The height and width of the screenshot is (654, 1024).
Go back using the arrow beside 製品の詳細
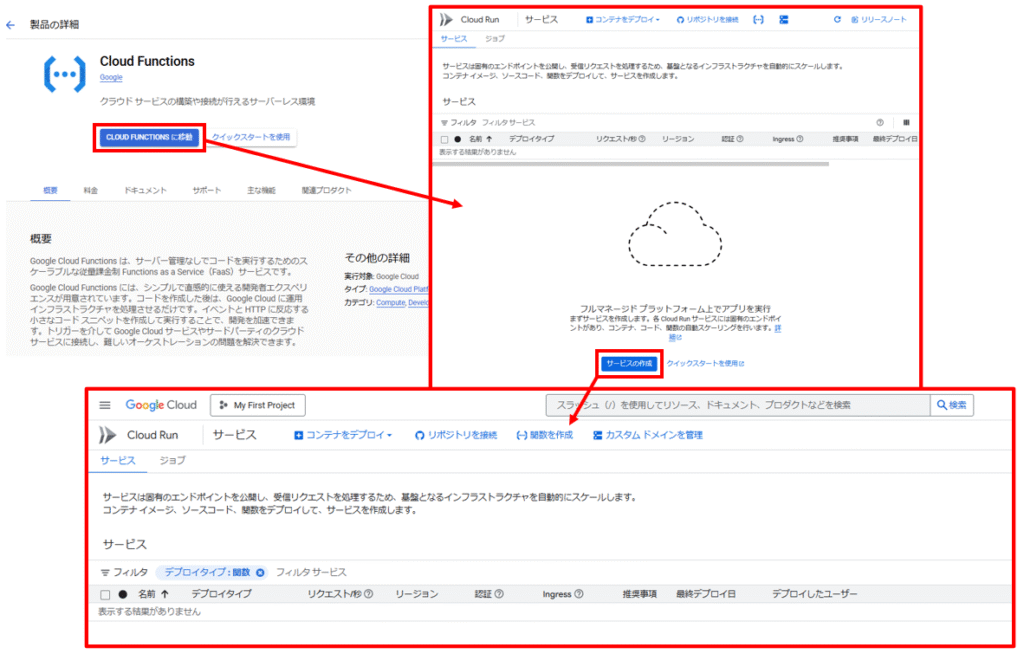pos(10,25)
